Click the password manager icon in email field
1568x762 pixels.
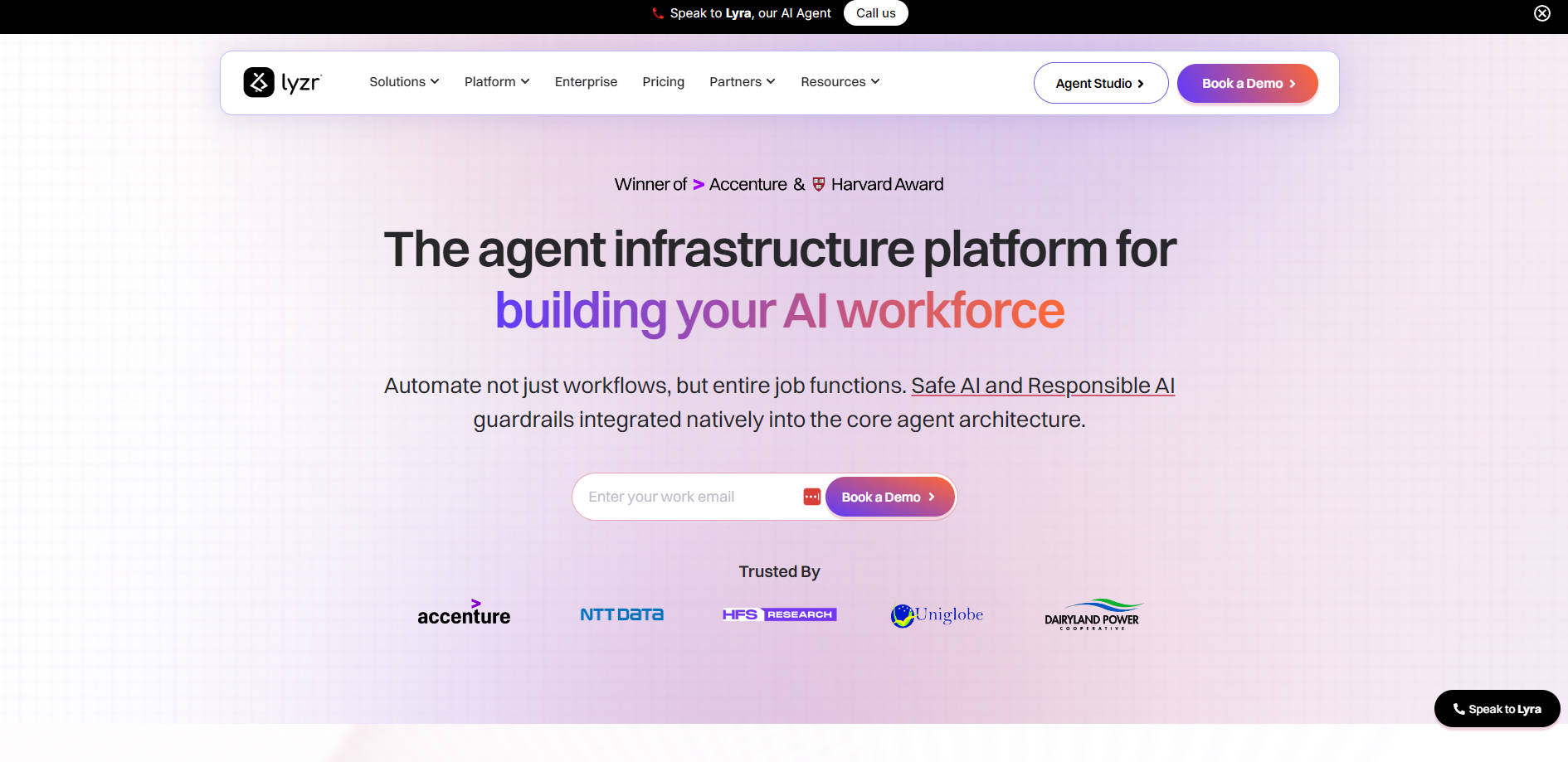click(x=811, y=497)
